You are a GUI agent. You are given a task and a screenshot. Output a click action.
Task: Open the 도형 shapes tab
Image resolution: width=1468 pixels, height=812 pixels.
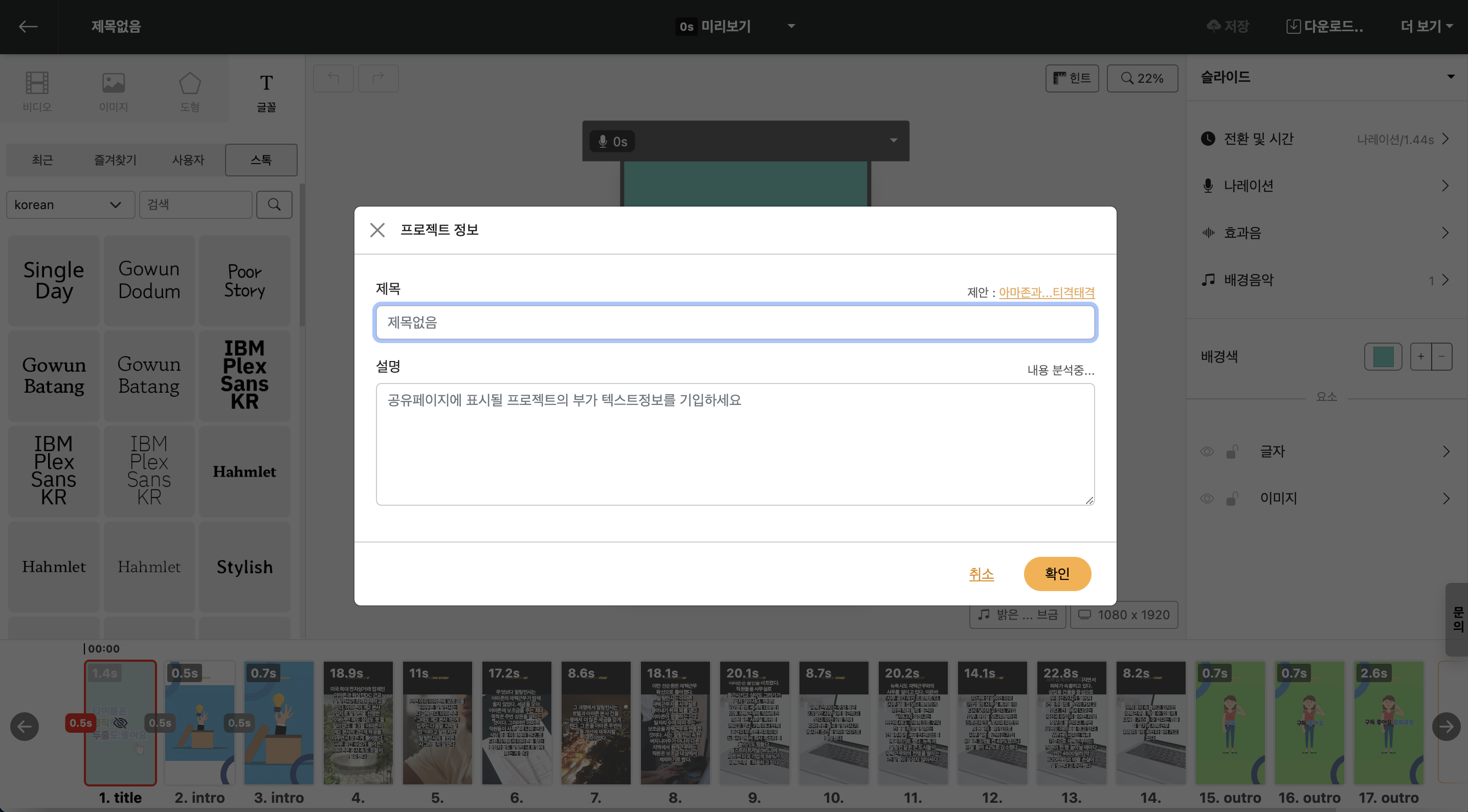click(190, 91)
